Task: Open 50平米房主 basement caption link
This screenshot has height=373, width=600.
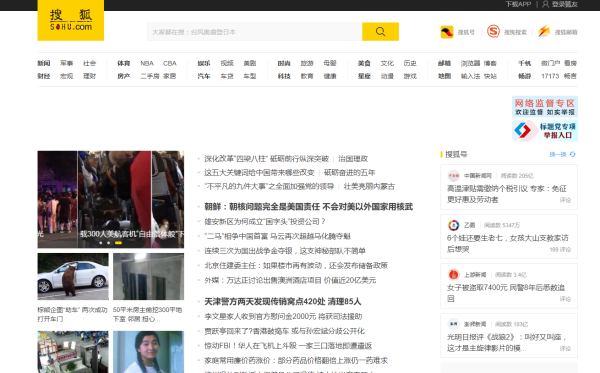Action: 148,314
